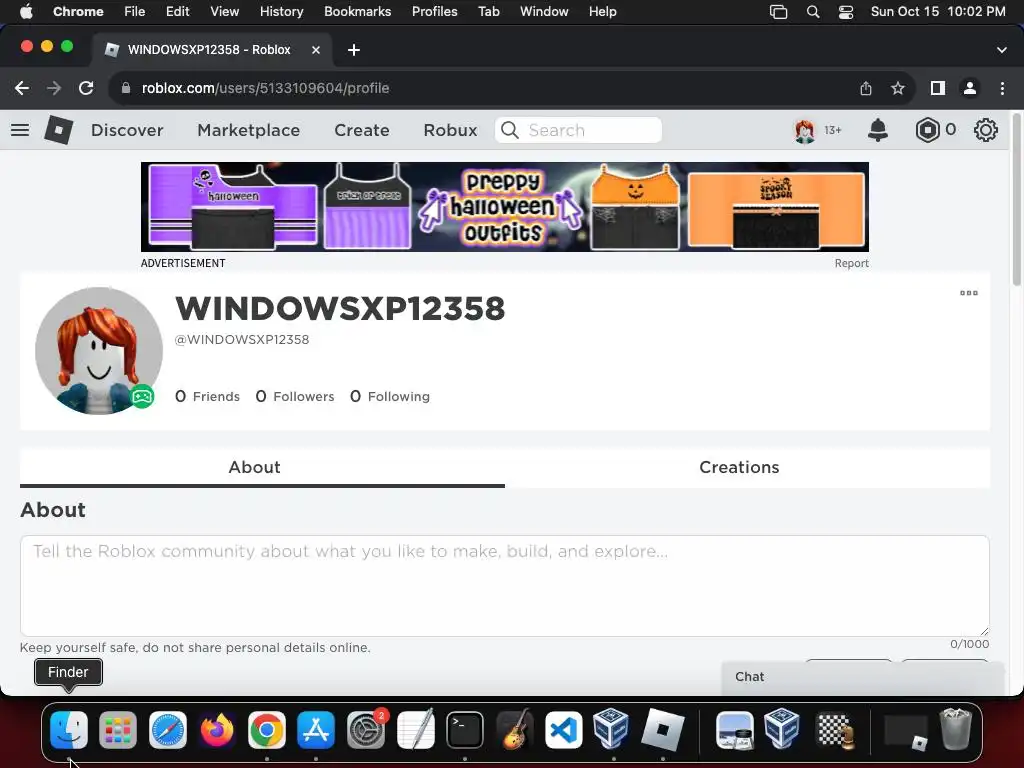This screenshot has width=1024, height=768.
Task: Open the Chrome profile avatar icon
Action: tap(970, 88)
